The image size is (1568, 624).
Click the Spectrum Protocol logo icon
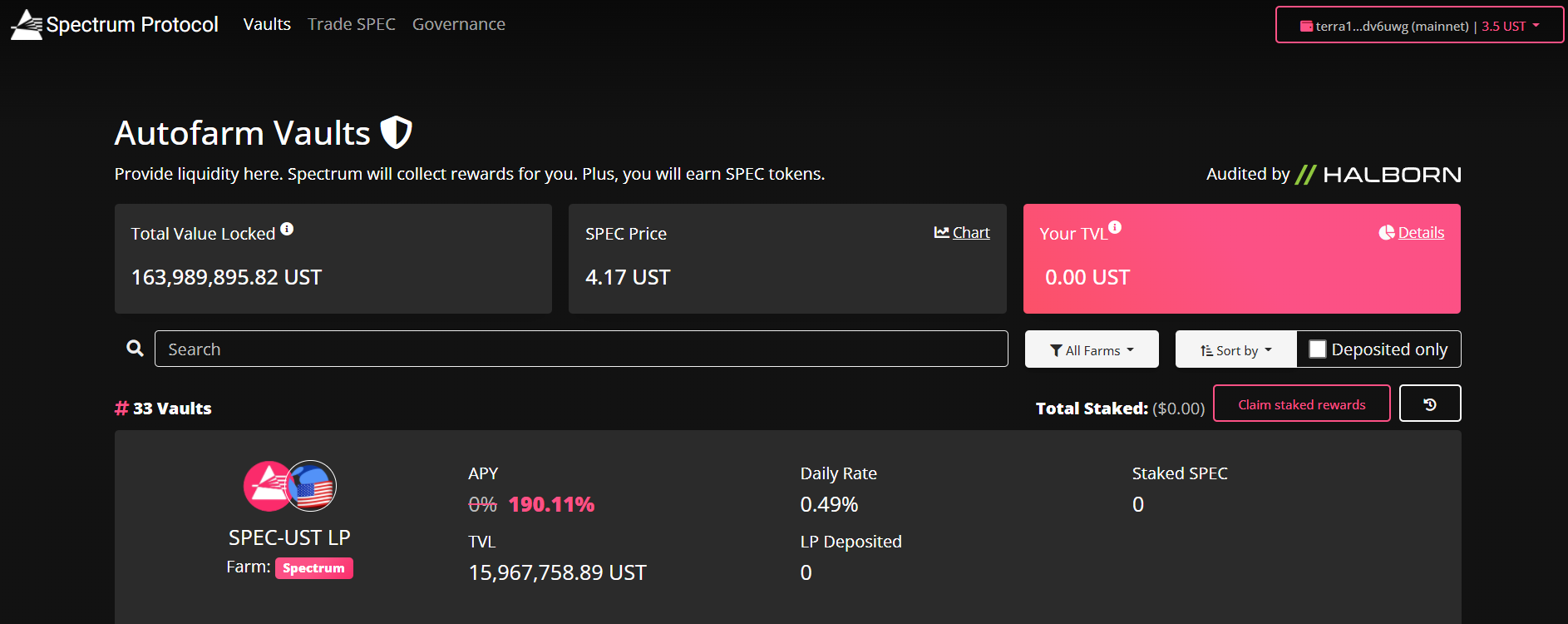tap(26, 25)
